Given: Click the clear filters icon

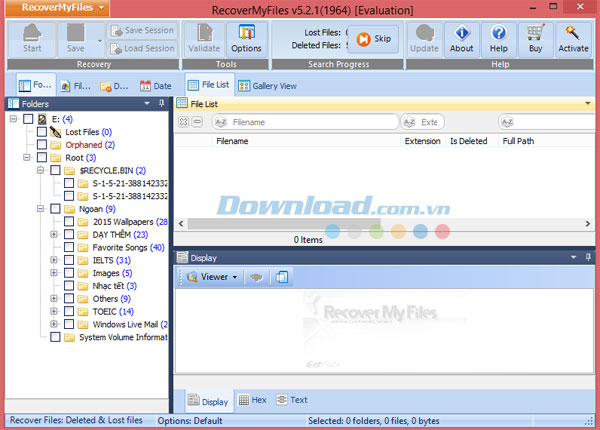Looking at the screenshot, I should [x=184, y=122].
